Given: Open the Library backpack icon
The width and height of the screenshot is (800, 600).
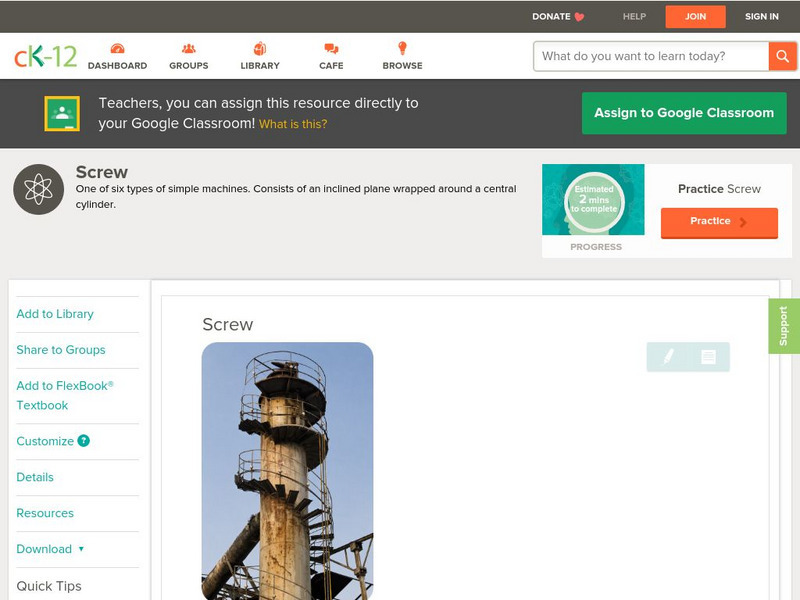Looking at the screenshot, I should pyautogui.click(x=260, y=48).
